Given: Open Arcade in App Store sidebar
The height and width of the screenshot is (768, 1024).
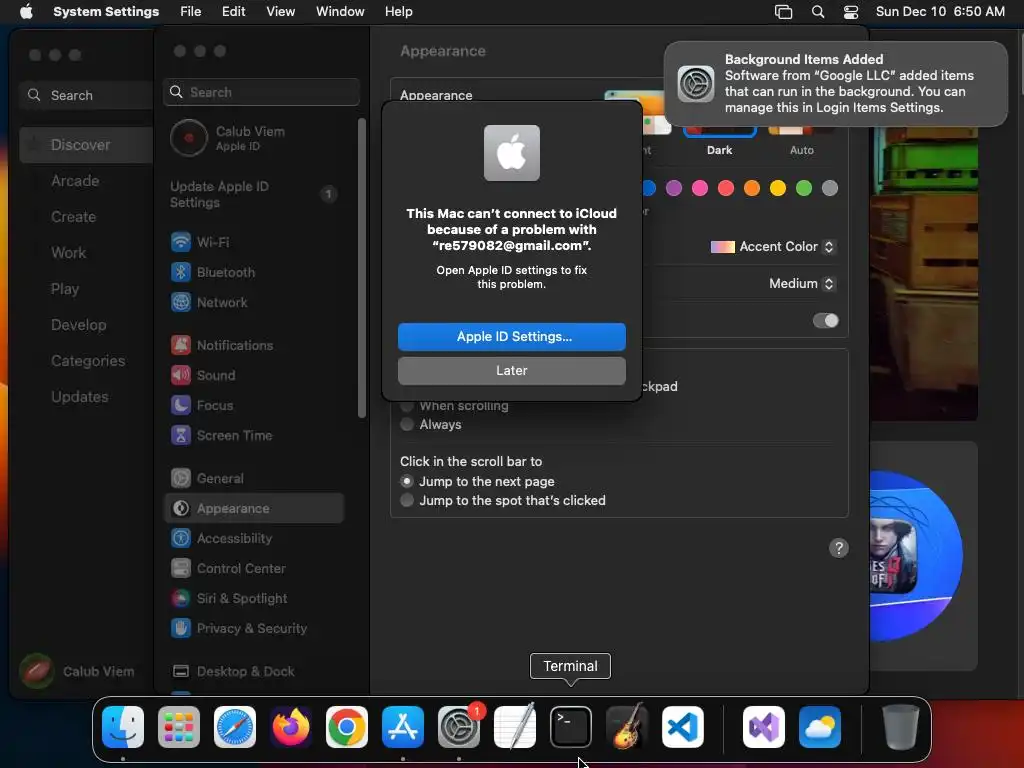Looking at the screenshot, I should click(86, 181).
